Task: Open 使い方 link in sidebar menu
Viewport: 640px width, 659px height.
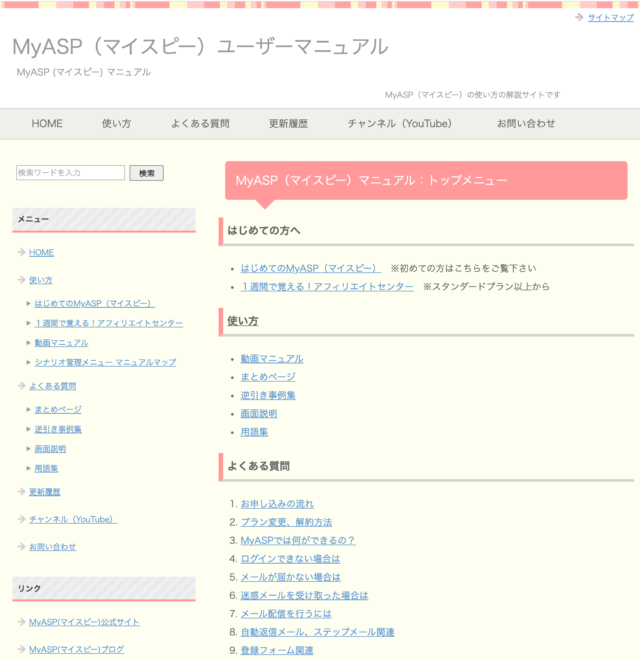Action: pos(41,280)
